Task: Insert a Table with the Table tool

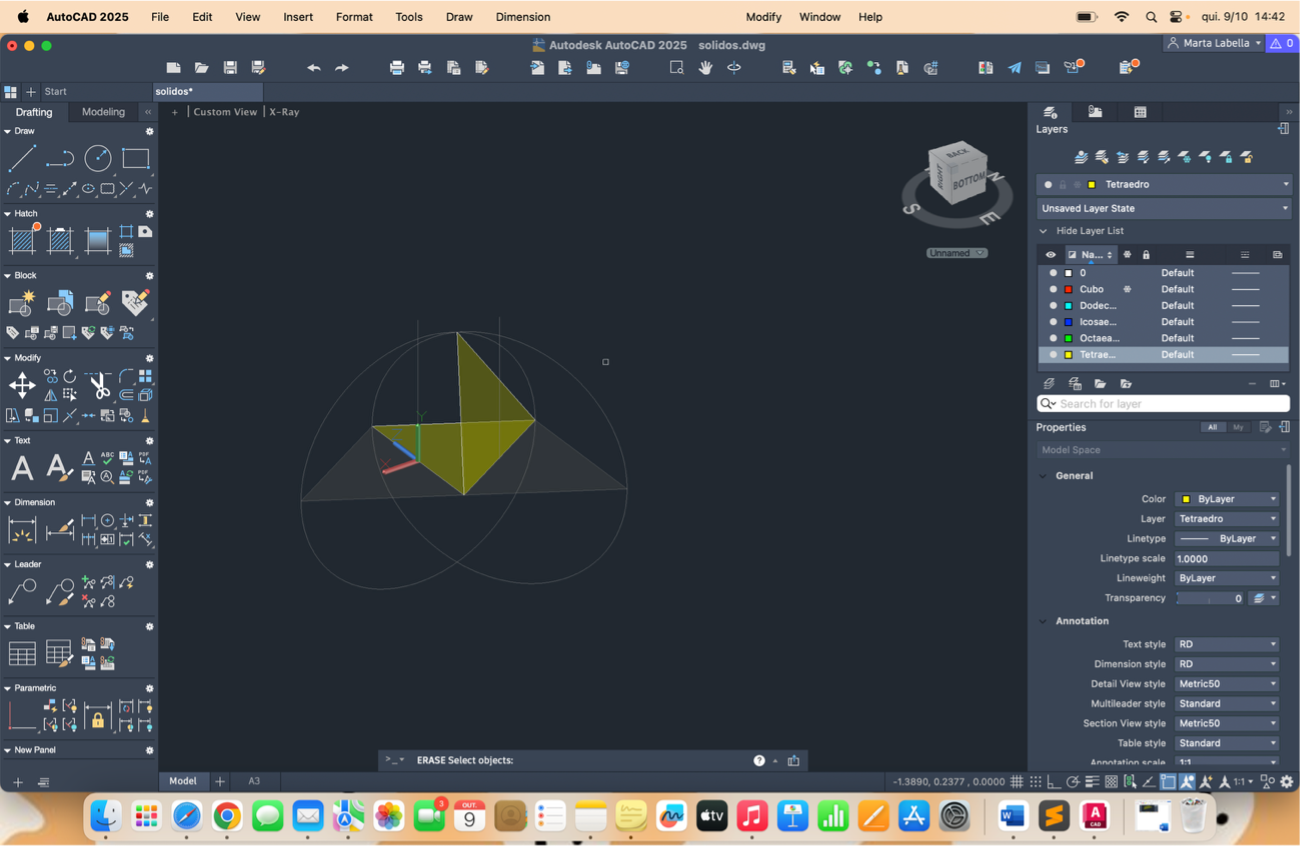Action: point(22,653)
